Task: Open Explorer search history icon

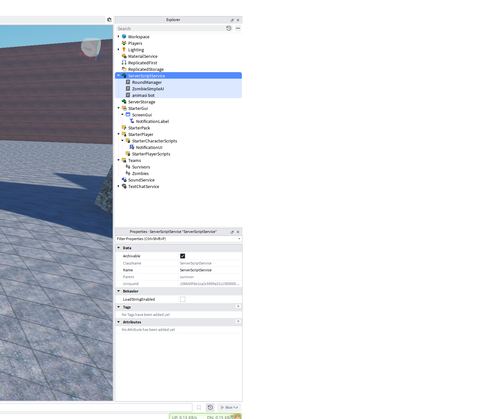Action: tap(229, 28)
